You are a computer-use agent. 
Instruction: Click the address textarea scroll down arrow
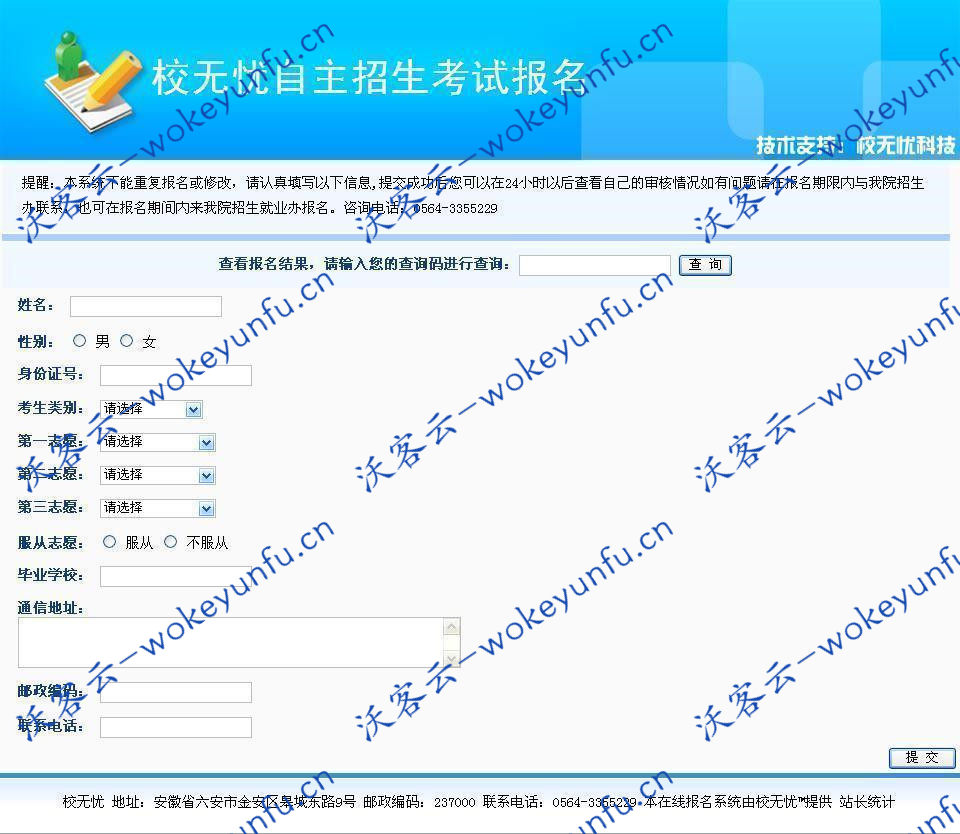coord(452,659)
